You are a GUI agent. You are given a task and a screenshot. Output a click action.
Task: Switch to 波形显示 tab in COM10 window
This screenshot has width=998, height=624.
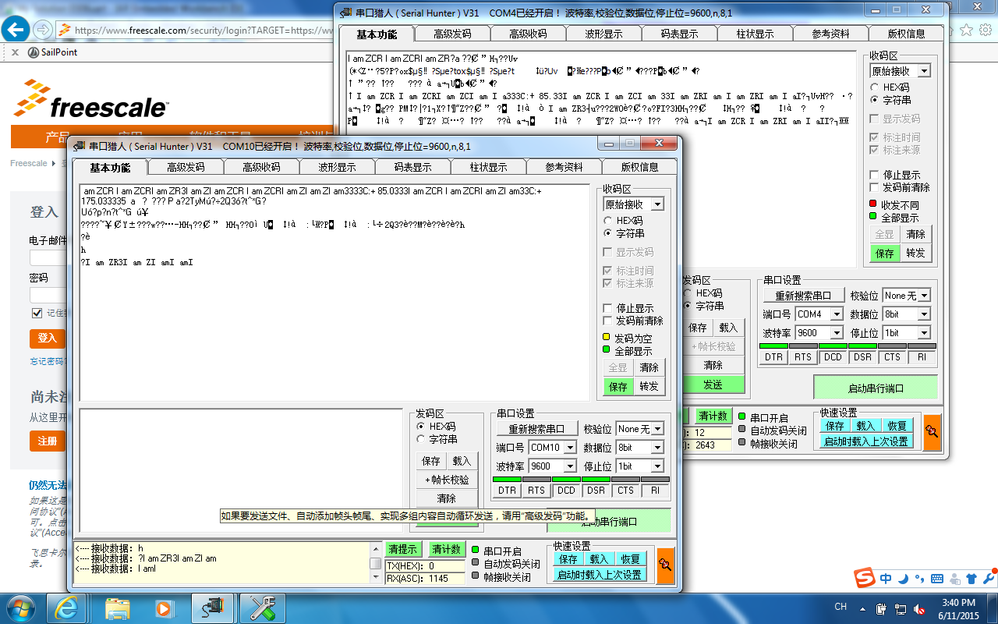337,167
